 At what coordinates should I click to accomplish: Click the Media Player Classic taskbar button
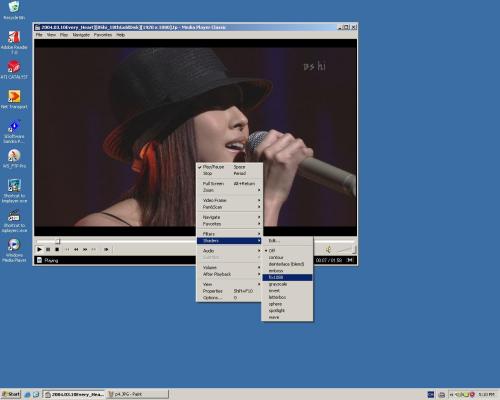click(74, 394)
